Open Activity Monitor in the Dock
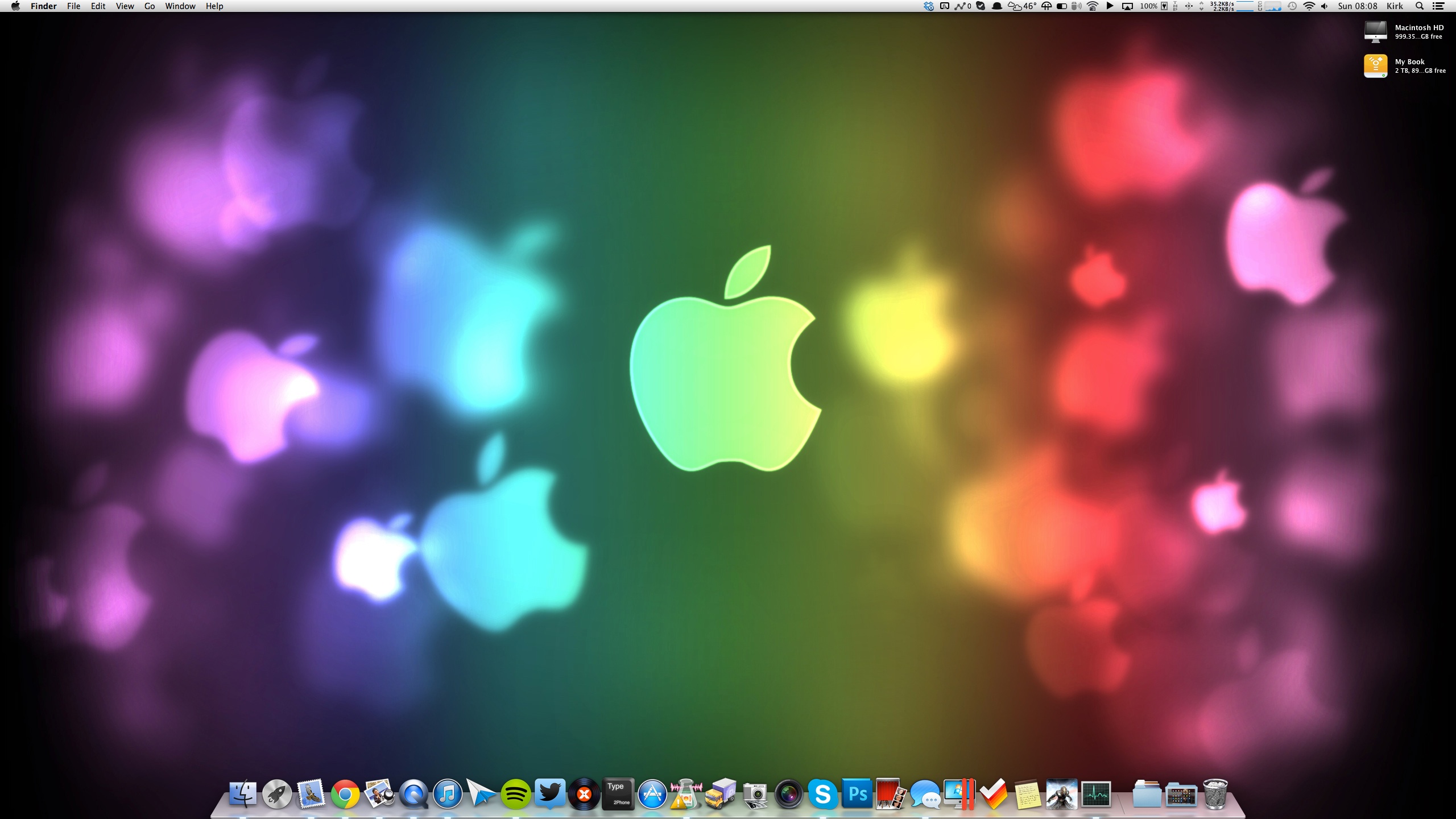This screenshot has width=1456, height=819. pos(1096,794)
